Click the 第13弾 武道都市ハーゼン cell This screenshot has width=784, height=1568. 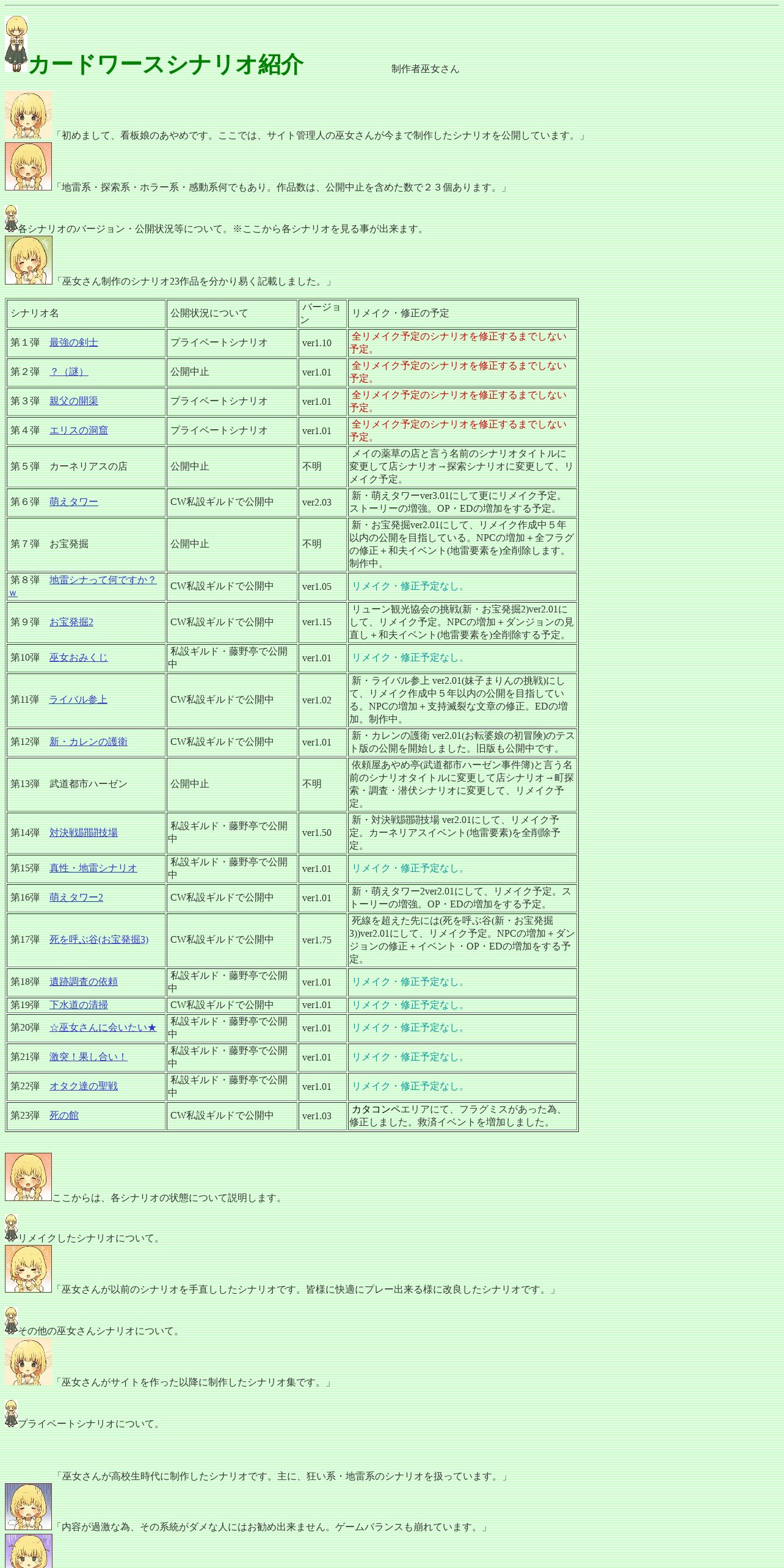click(x=86, y=784)
